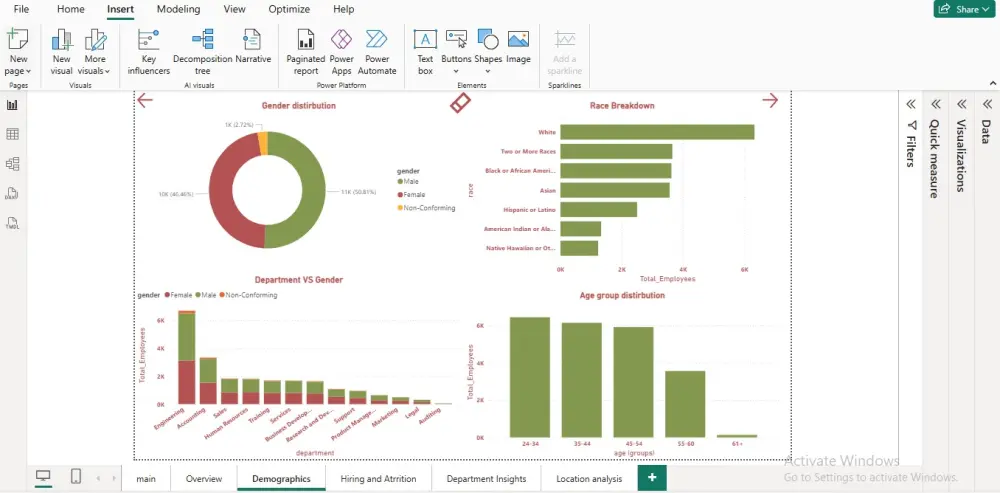Switch to the Location analysis page

589,478
